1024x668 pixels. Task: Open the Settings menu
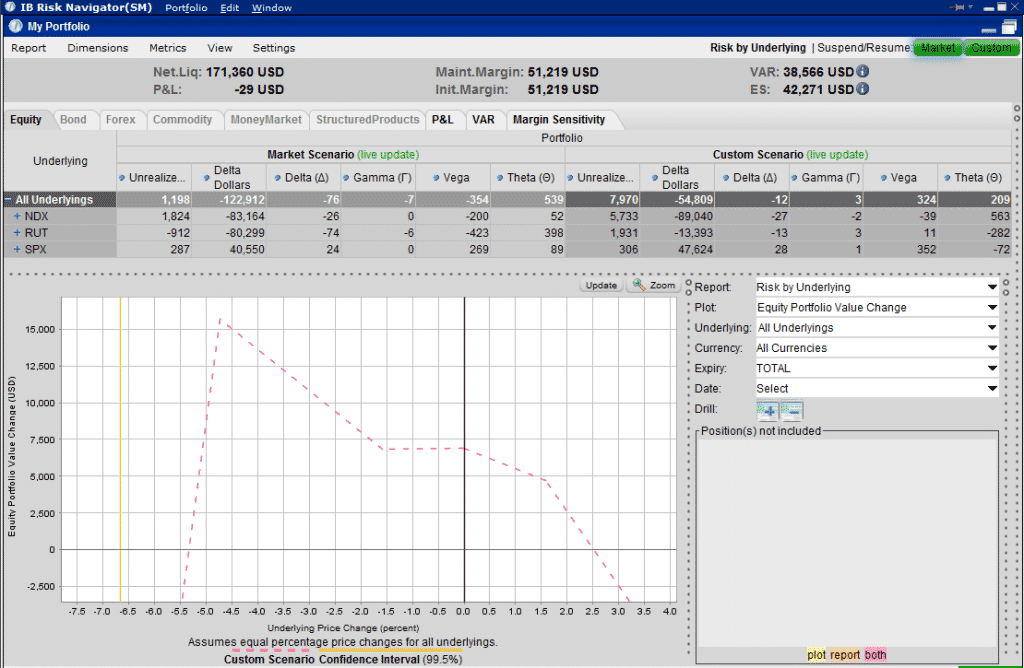[x=274, y=48]
